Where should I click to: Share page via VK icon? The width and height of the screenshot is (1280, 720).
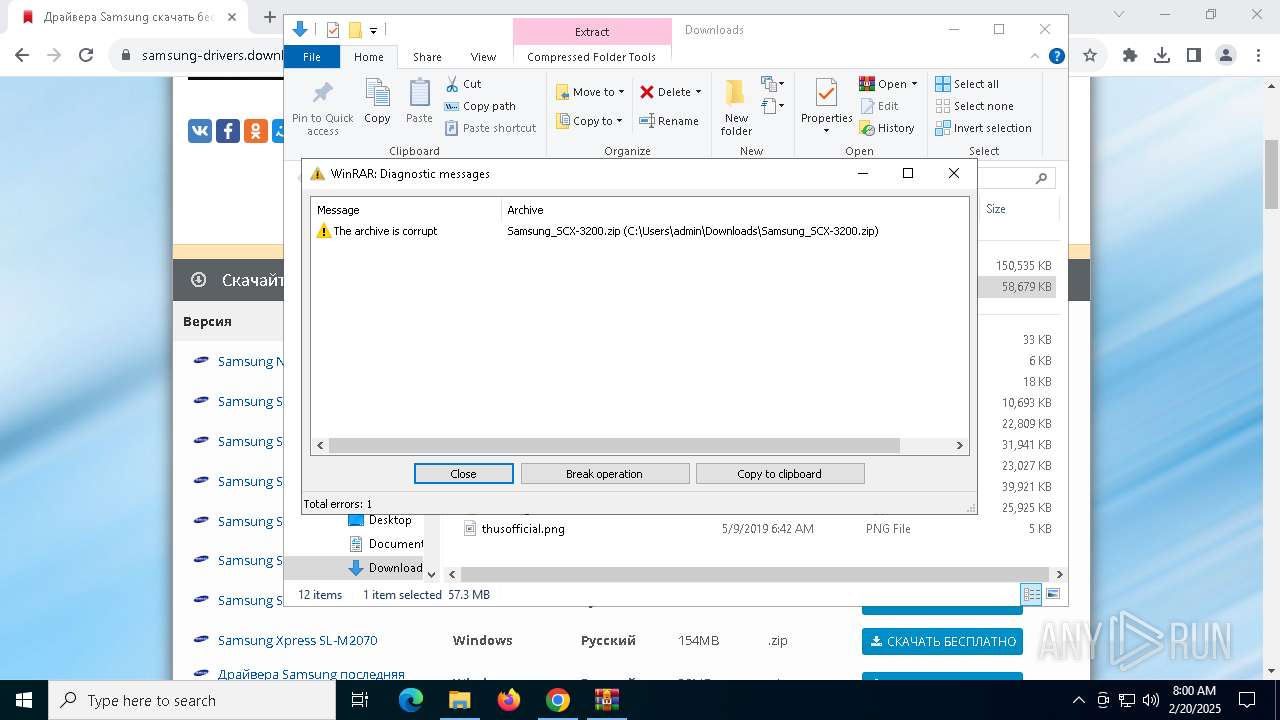200,131
